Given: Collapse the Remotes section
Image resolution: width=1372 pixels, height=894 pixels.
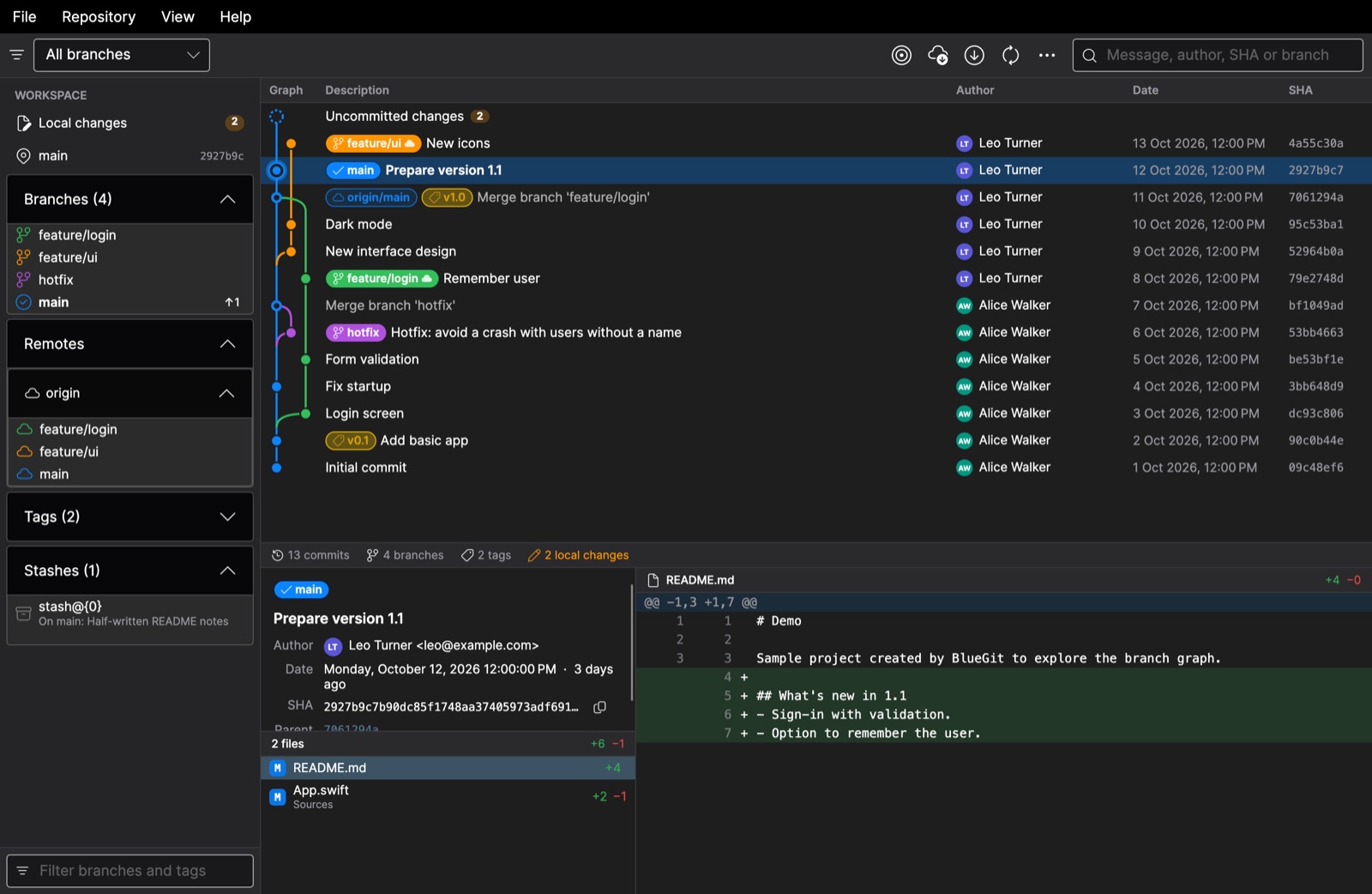Looking at the screenshot, I should tap(130, 344).
